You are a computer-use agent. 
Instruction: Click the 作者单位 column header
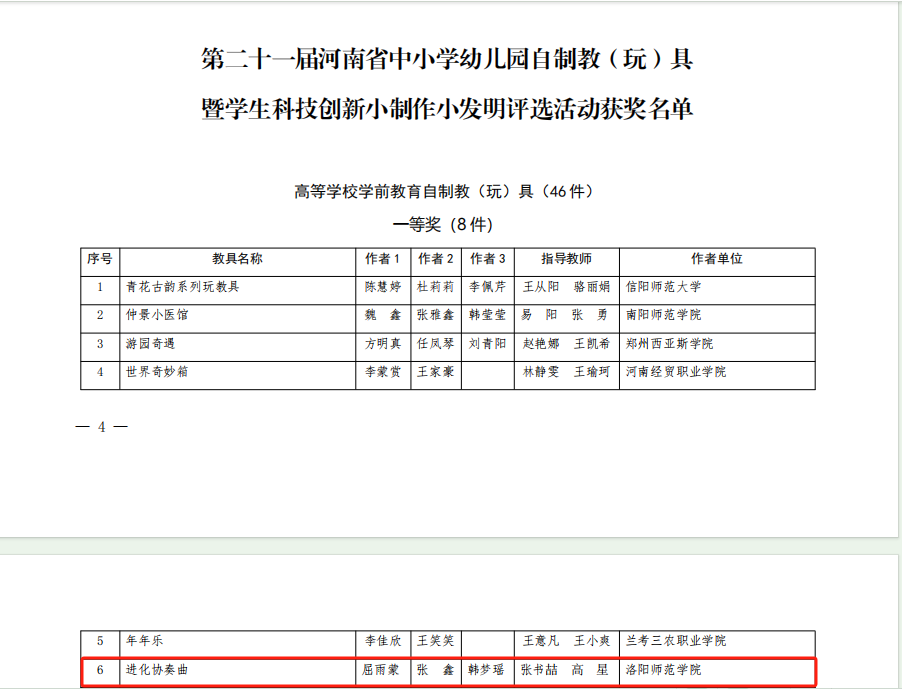coord(716,259)
